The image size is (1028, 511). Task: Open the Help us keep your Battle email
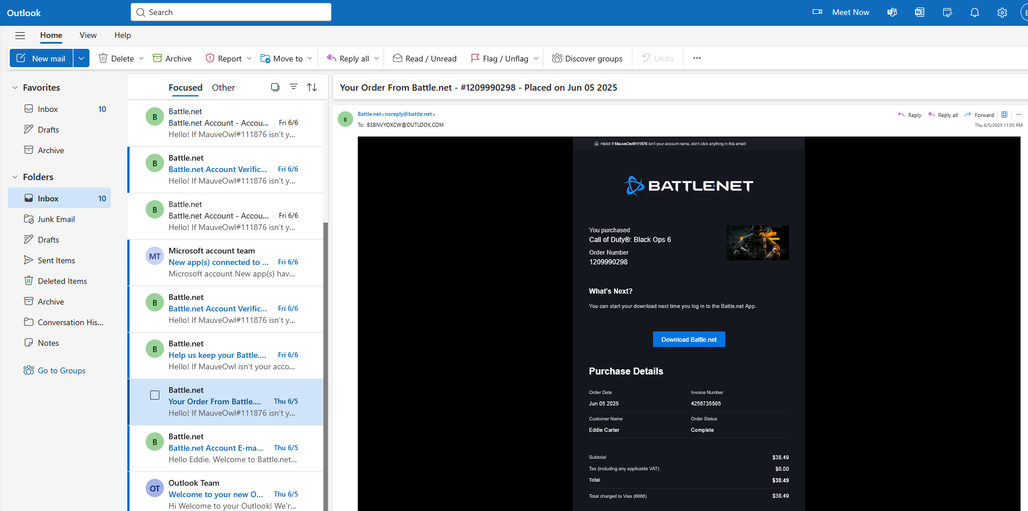click(226, 355)
